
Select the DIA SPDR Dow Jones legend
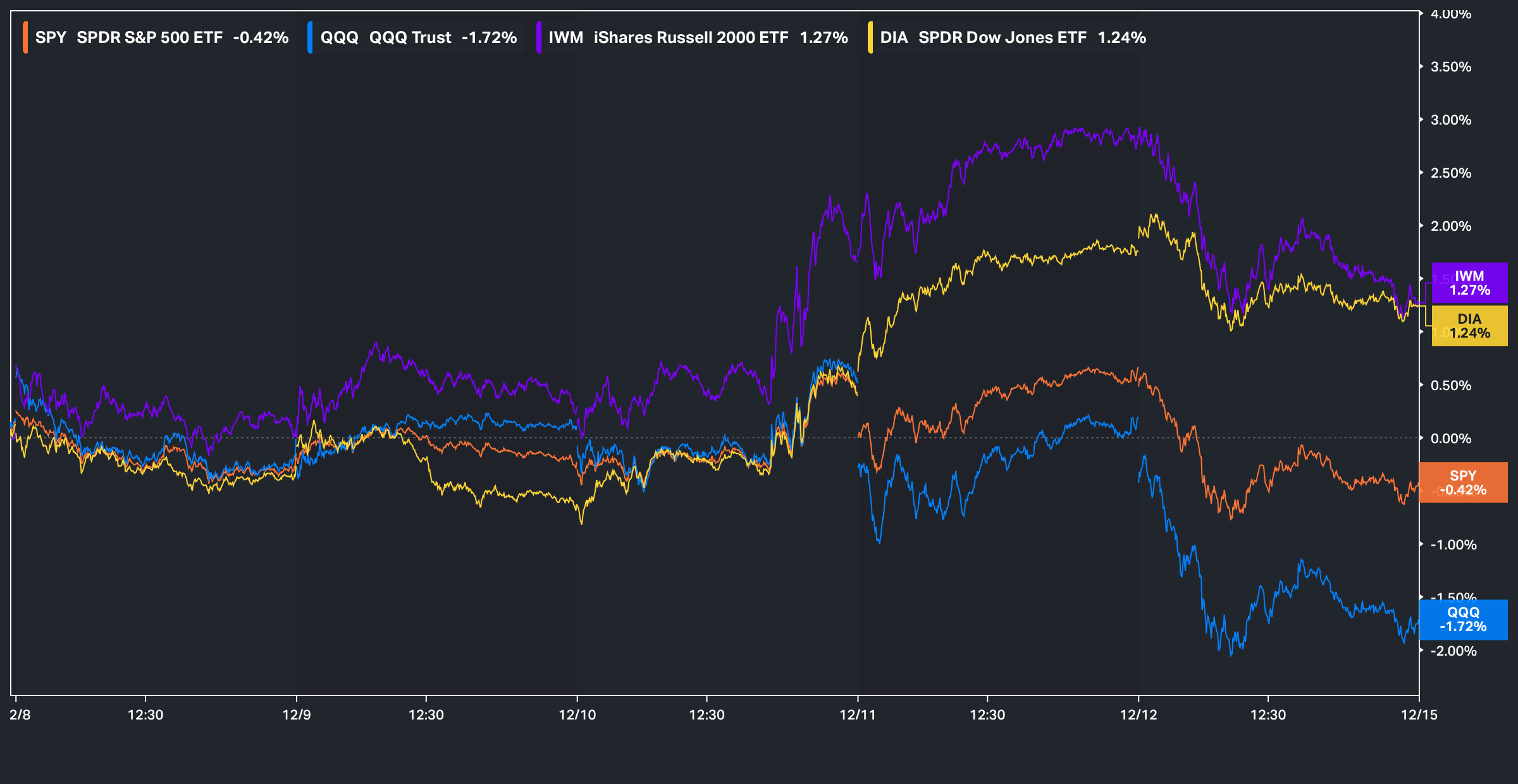coord(1013,37)
